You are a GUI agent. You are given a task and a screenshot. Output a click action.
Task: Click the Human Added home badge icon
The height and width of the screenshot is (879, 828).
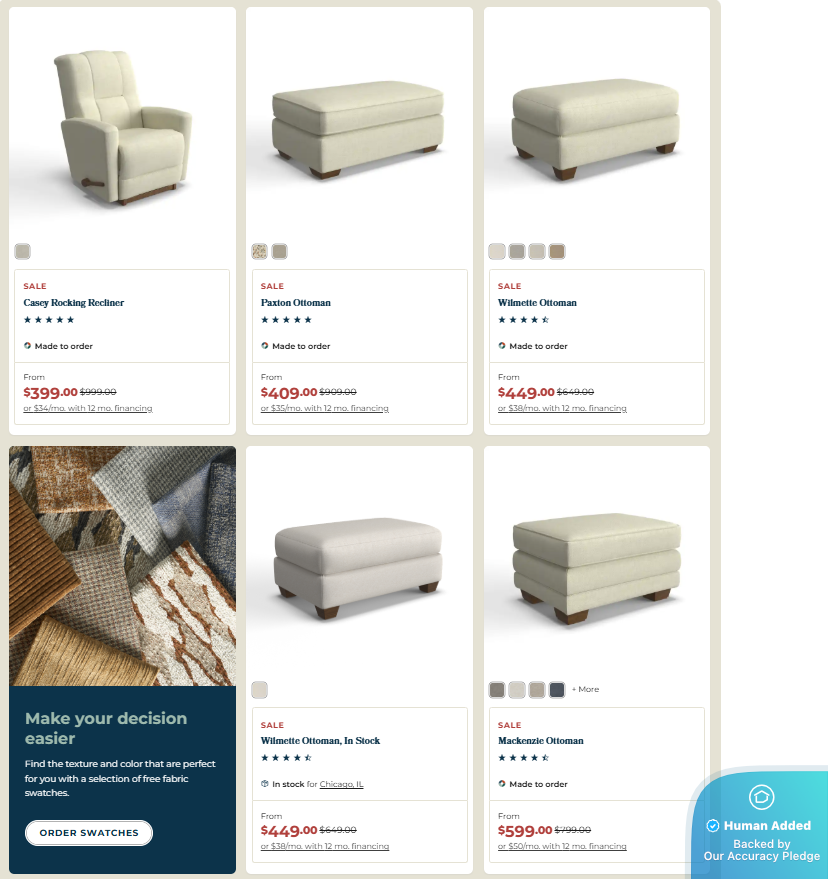pyautogui.click(x=761, y=797)
